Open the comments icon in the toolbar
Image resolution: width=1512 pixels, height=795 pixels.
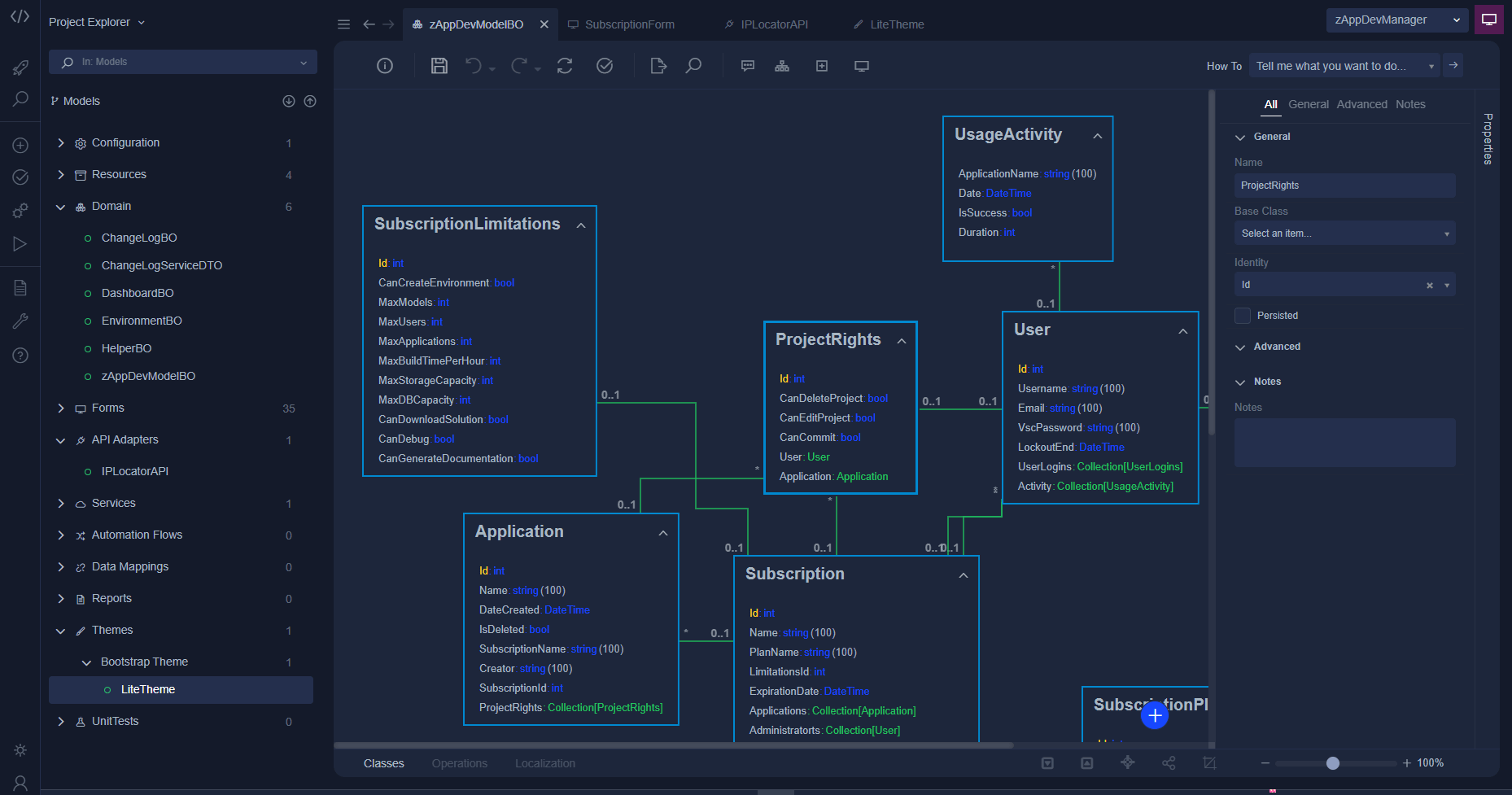point(748,66)
